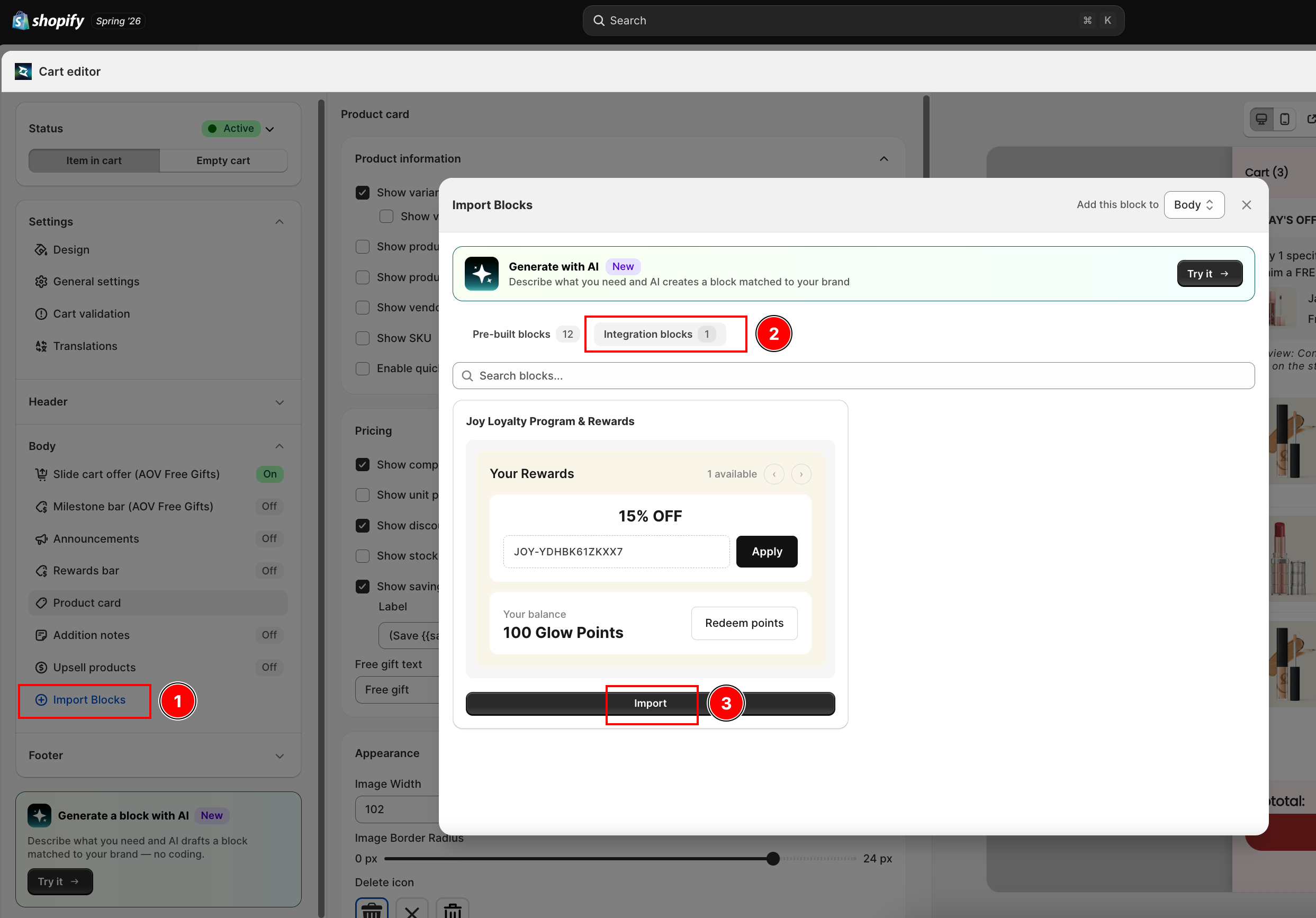Click the Redeem points button
This screenshot has width=1316, height=918.
pos(744,623)
